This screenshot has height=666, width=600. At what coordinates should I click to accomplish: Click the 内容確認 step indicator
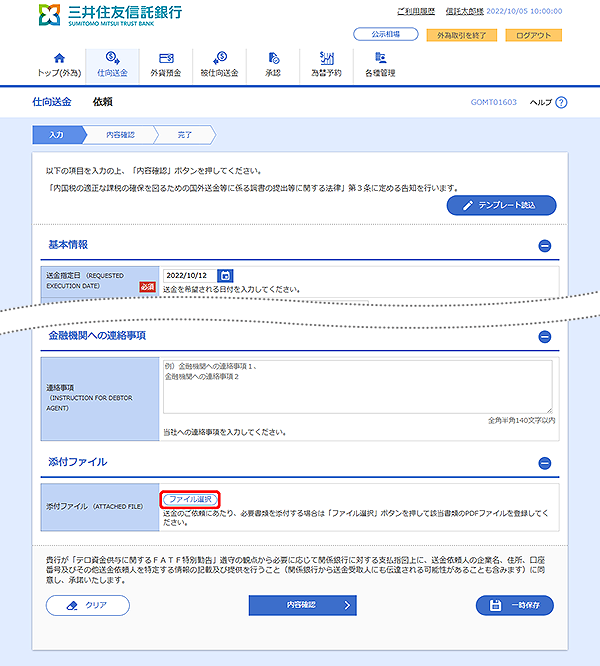[x=121, y=135]
